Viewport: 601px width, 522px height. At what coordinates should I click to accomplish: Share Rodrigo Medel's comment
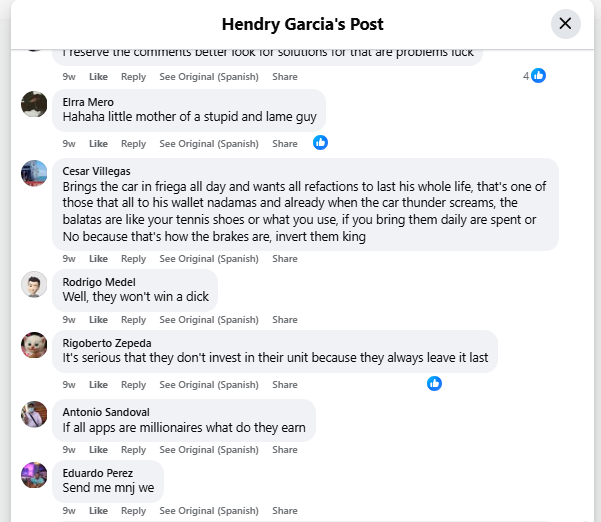[x=285, y=320]
